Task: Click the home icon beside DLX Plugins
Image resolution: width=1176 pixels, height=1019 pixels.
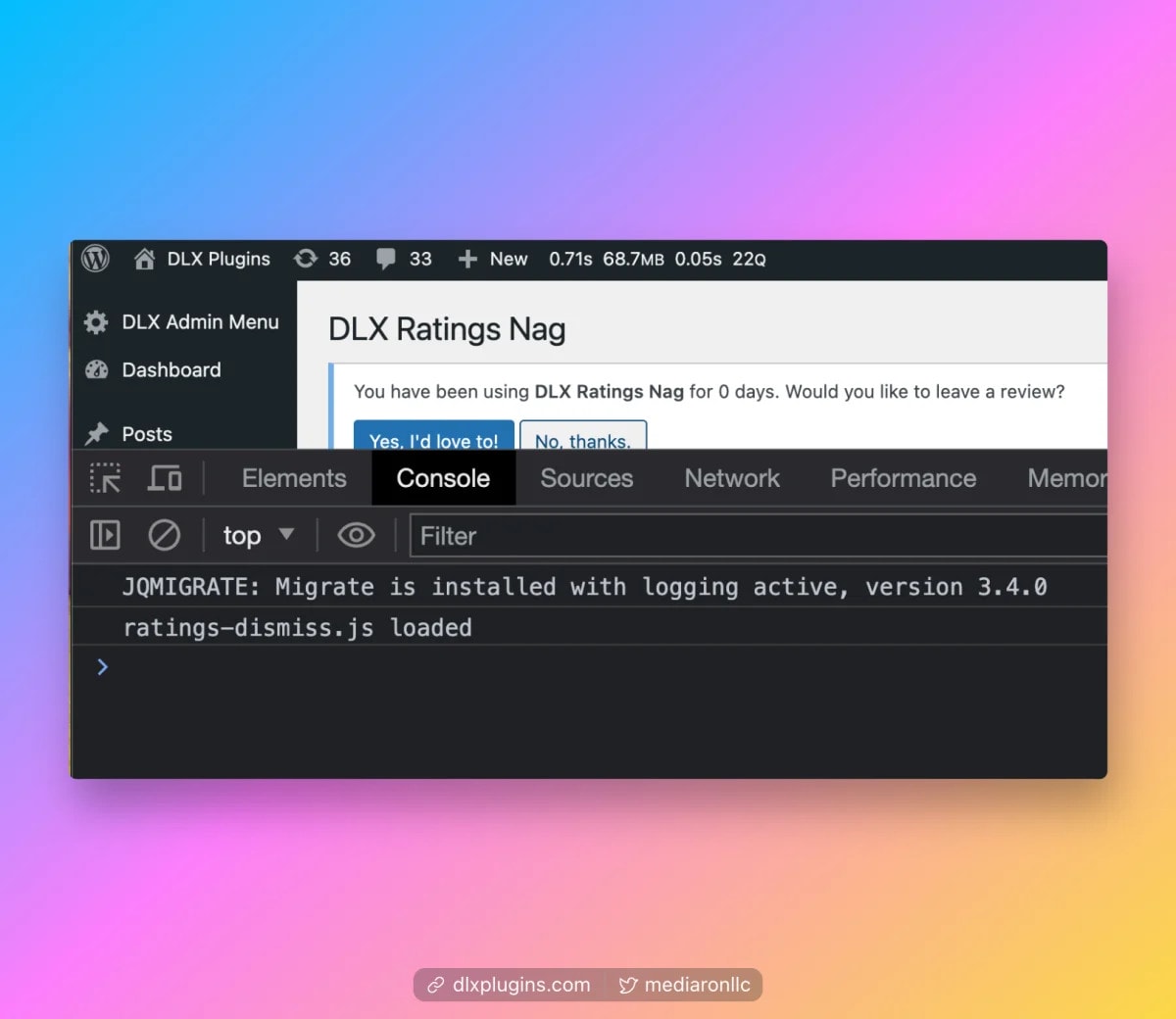Action: (144, 259)
